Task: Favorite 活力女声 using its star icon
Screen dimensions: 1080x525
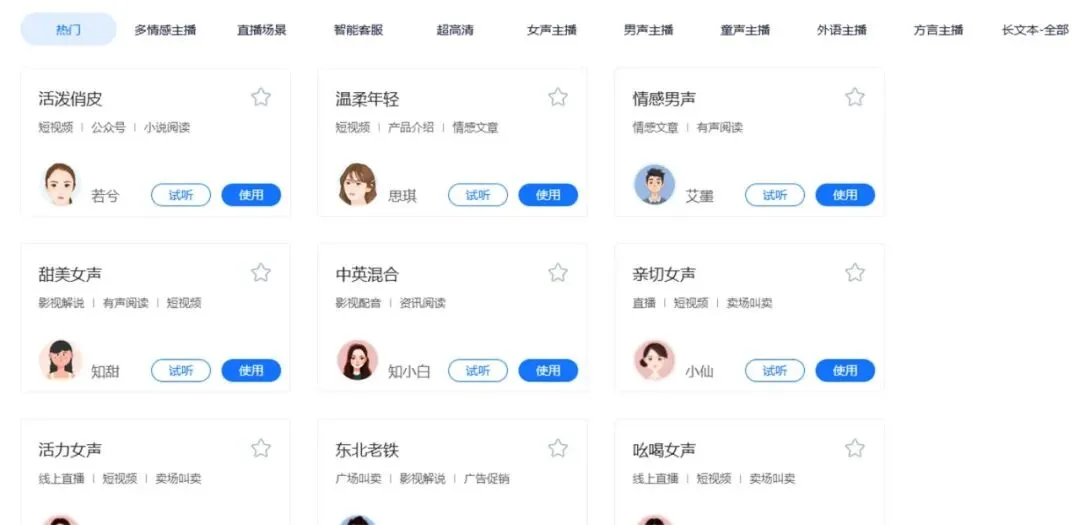Action: 260,449
